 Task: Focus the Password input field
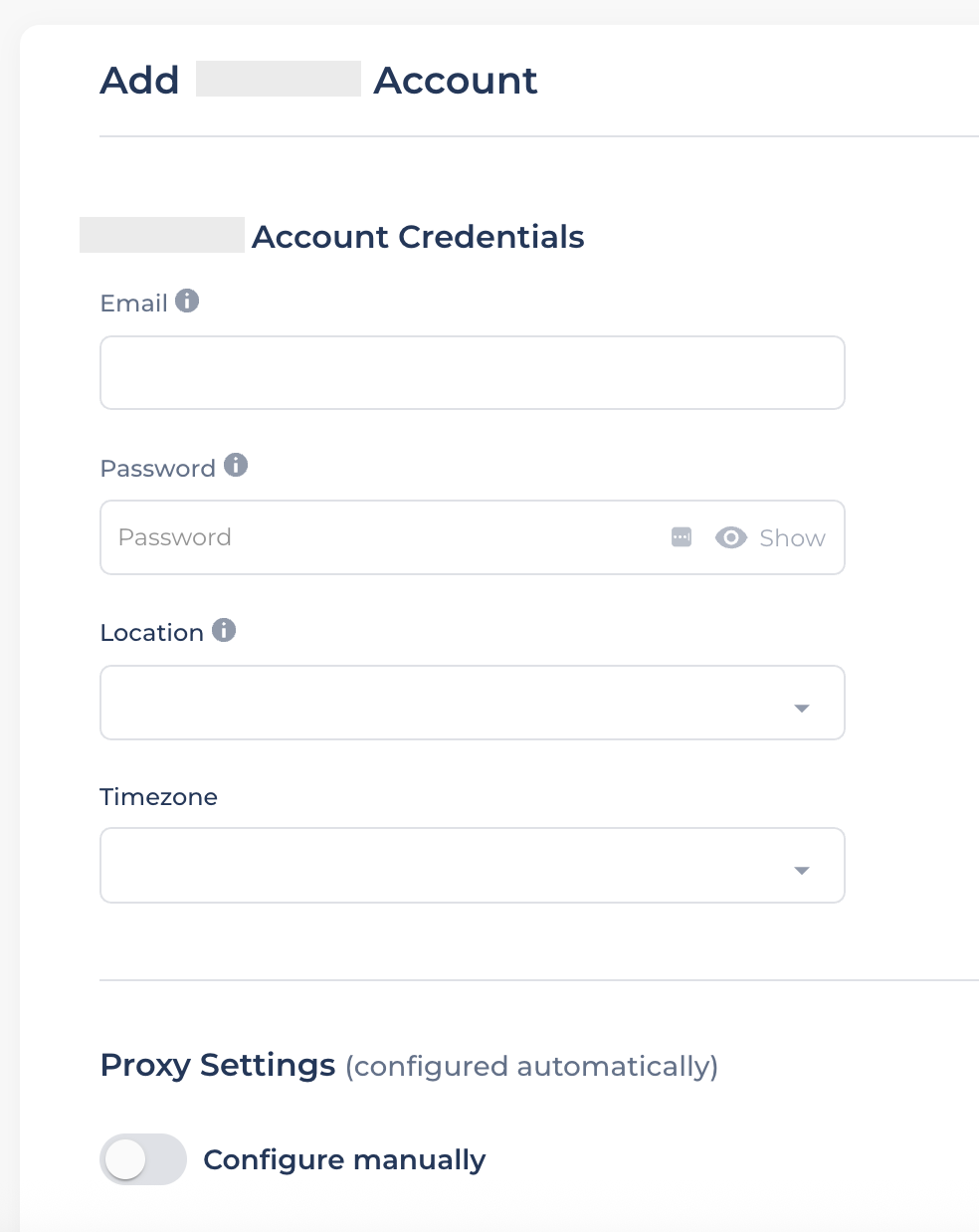coord(388,537)
